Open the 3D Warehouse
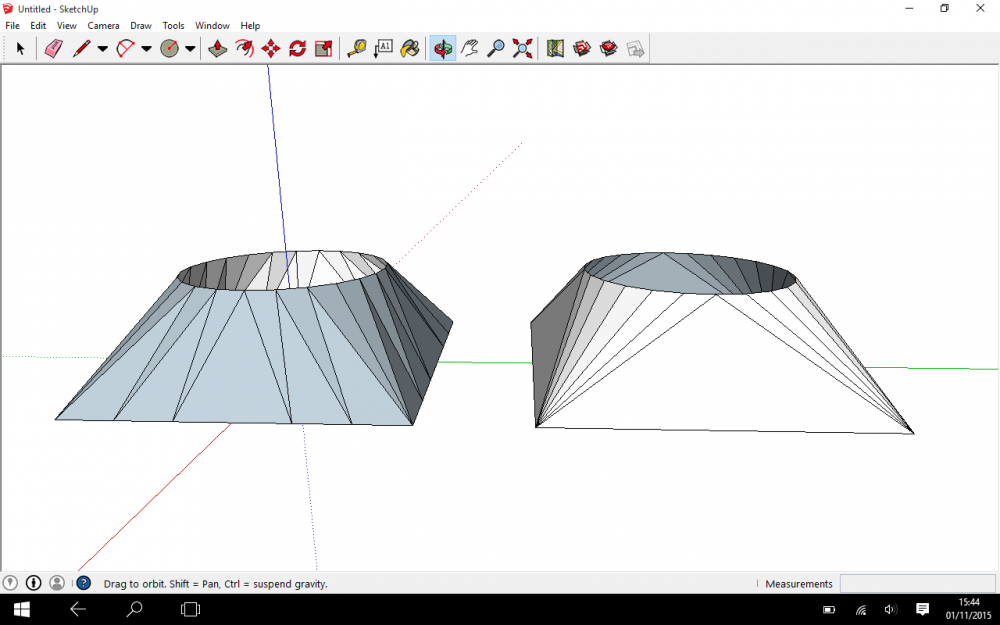 582,48
